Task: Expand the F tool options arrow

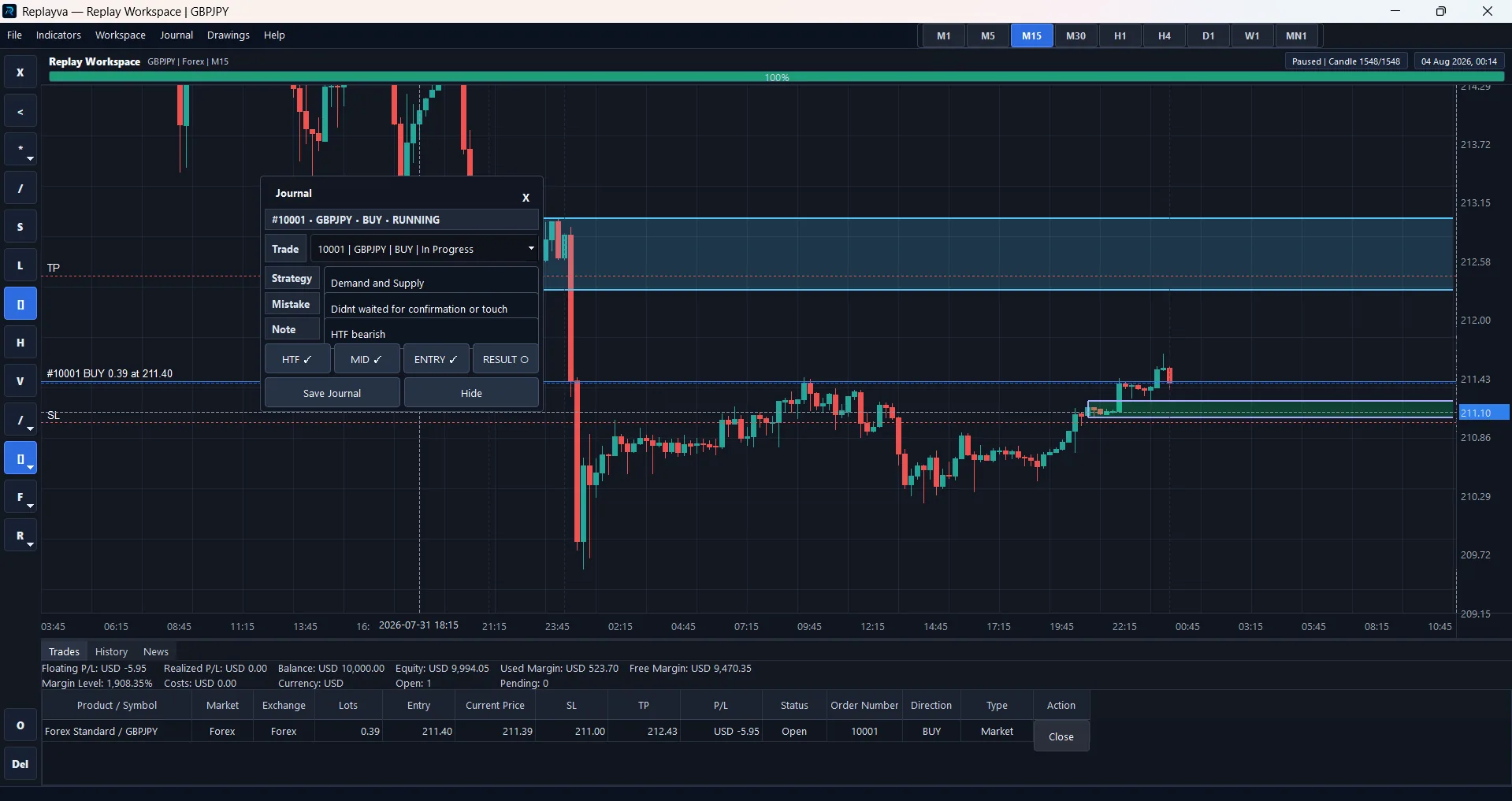Action: (30, 506)
